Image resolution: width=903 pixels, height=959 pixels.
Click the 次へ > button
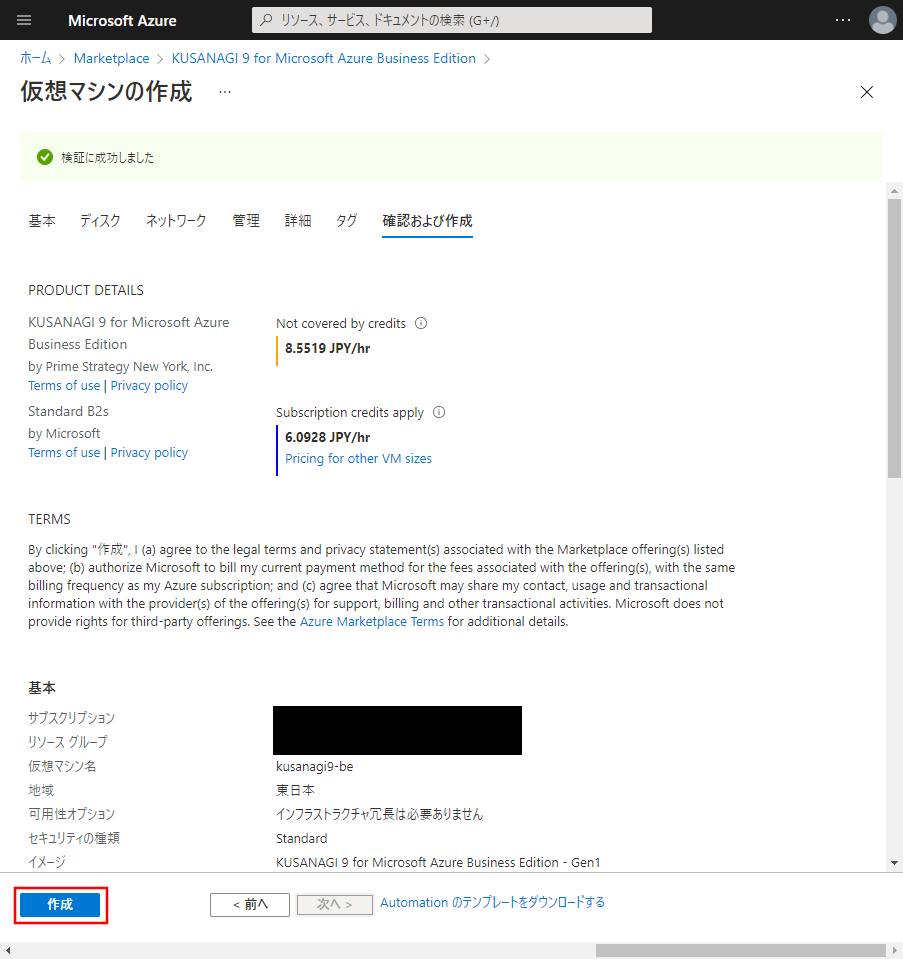(335, 905)
